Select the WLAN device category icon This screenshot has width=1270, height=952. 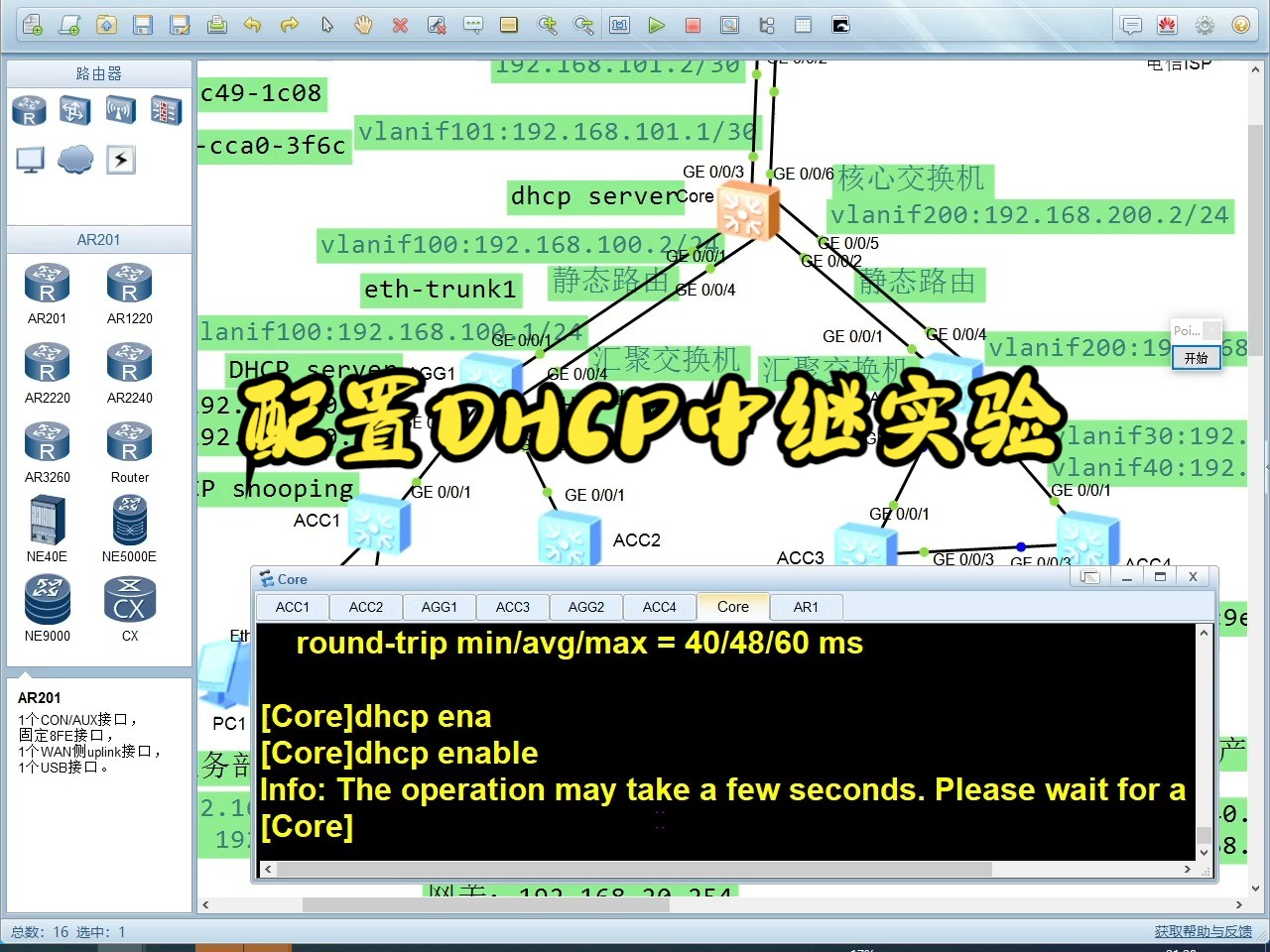121,110
